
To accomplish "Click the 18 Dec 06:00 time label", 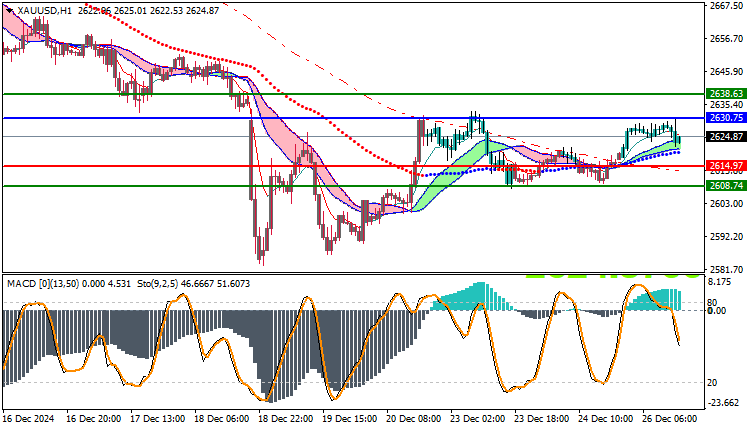I will 222,419.
